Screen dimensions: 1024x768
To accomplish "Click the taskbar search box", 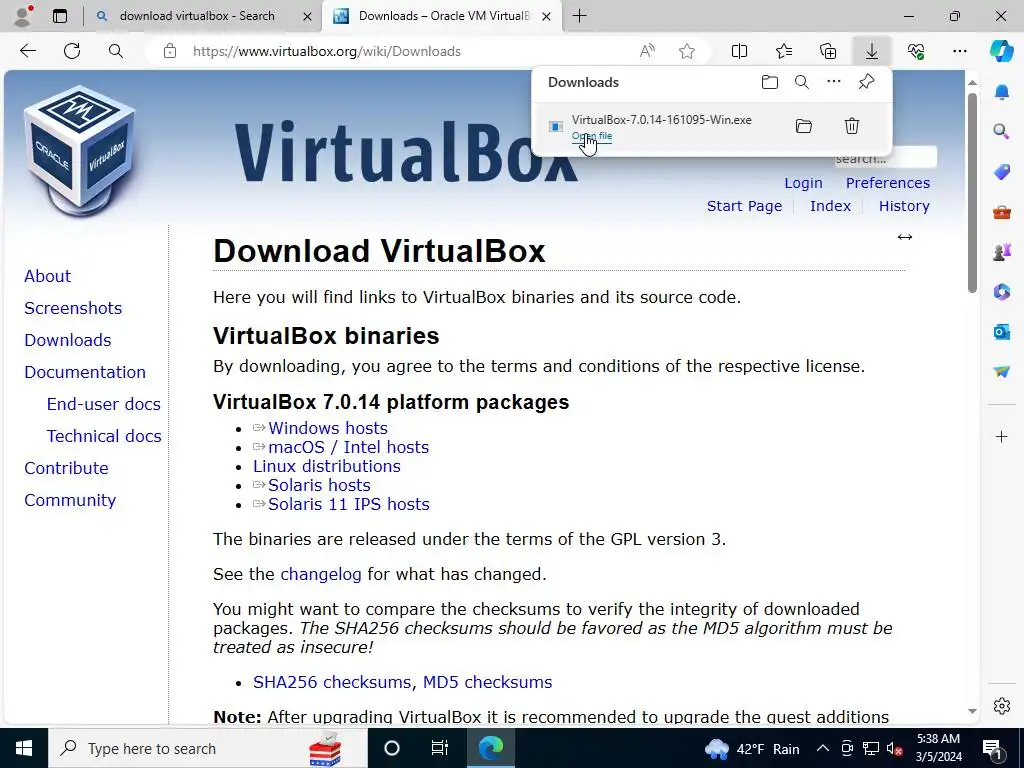I will (208, 748).
